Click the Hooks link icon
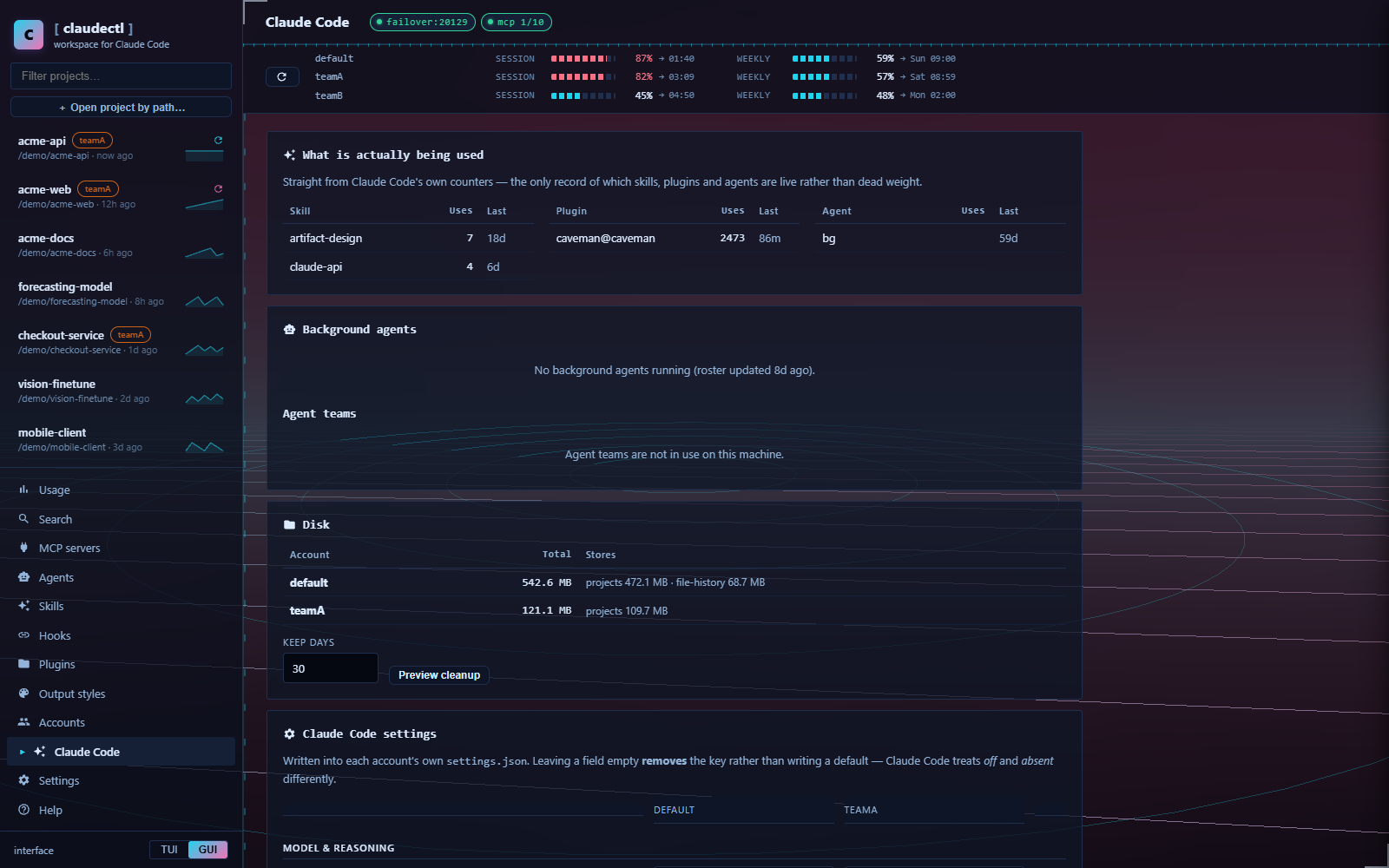Screen dimensions: 1389x868 23,635
